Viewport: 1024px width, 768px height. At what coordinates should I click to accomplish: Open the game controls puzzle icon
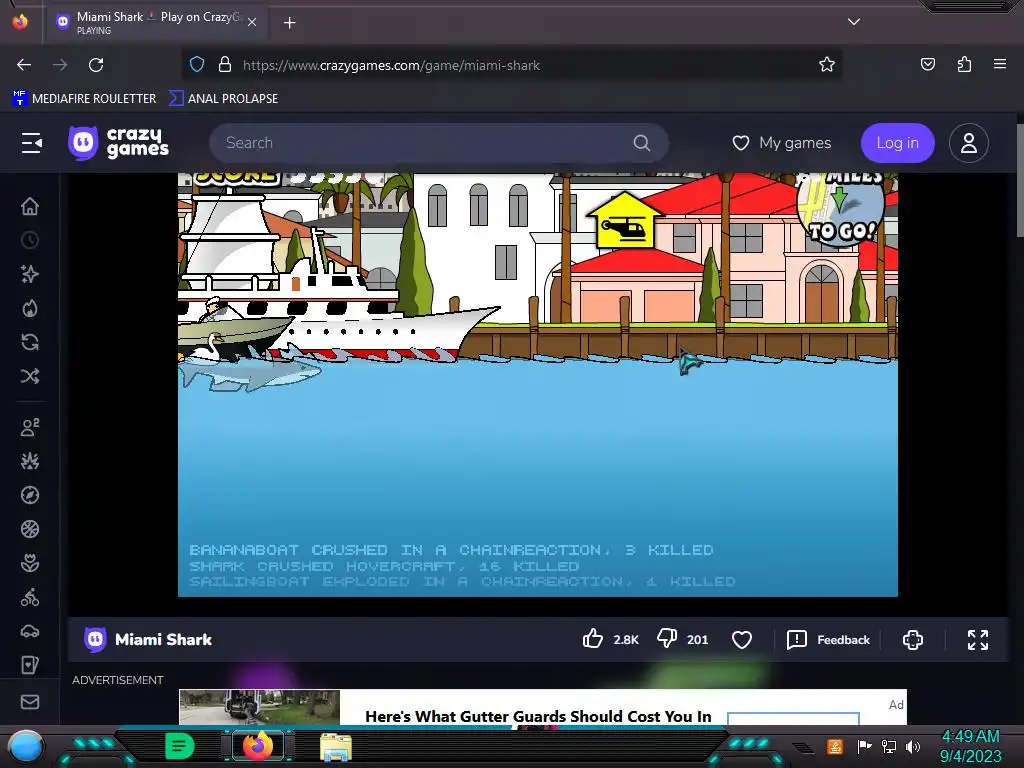913,639
